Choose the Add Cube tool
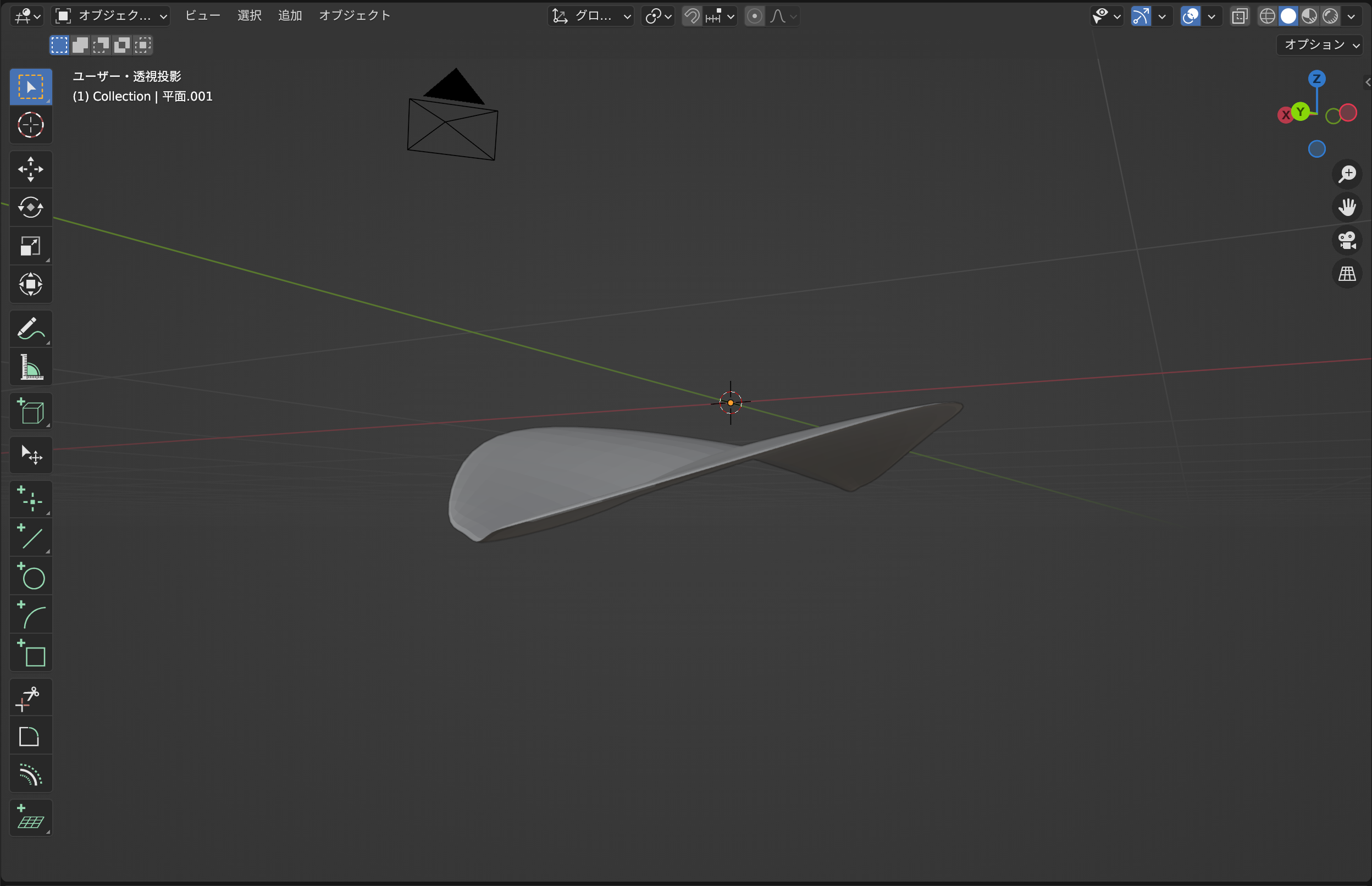1372x886 pixels. tap(30, 411)
